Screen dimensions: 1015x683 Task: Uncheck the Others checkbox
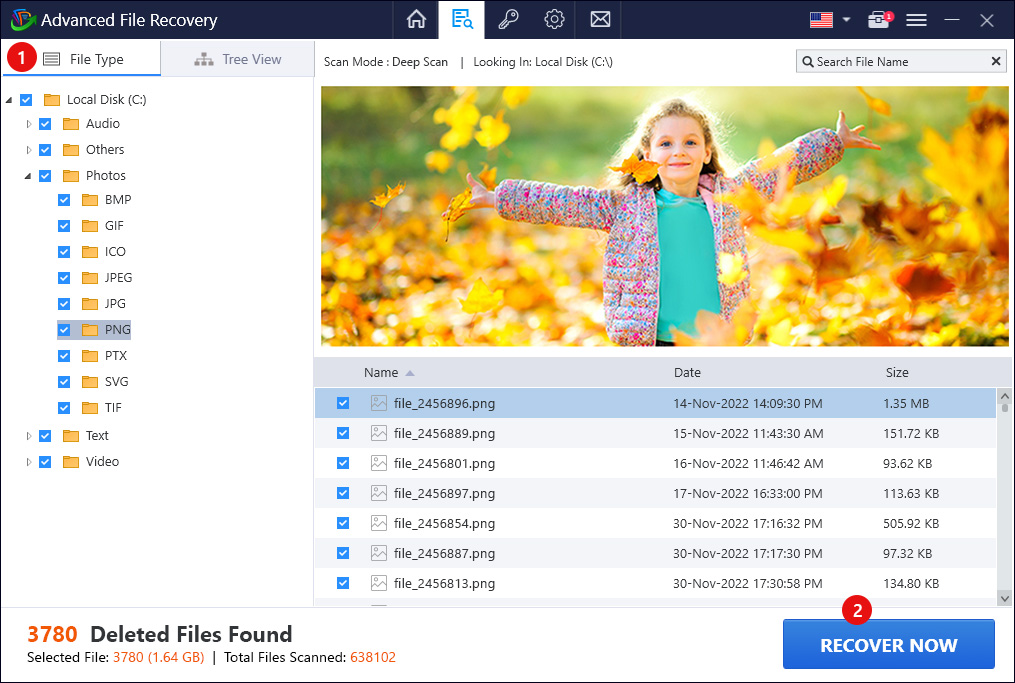click(45, 150)
